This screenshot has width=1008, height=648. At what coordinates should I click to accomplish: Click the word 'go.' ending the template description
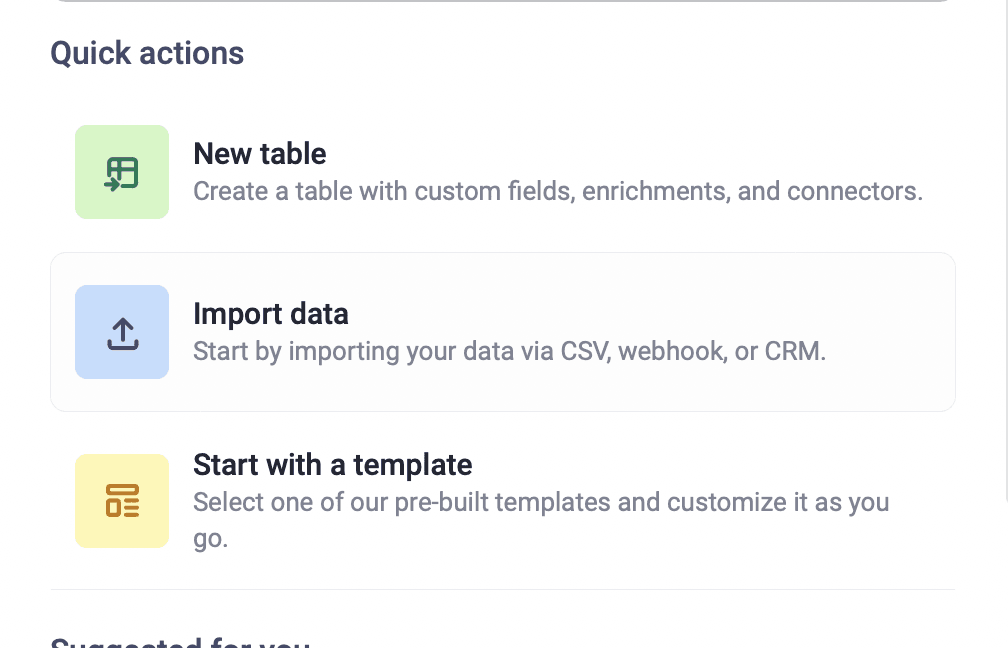click(x=210, y=540)
